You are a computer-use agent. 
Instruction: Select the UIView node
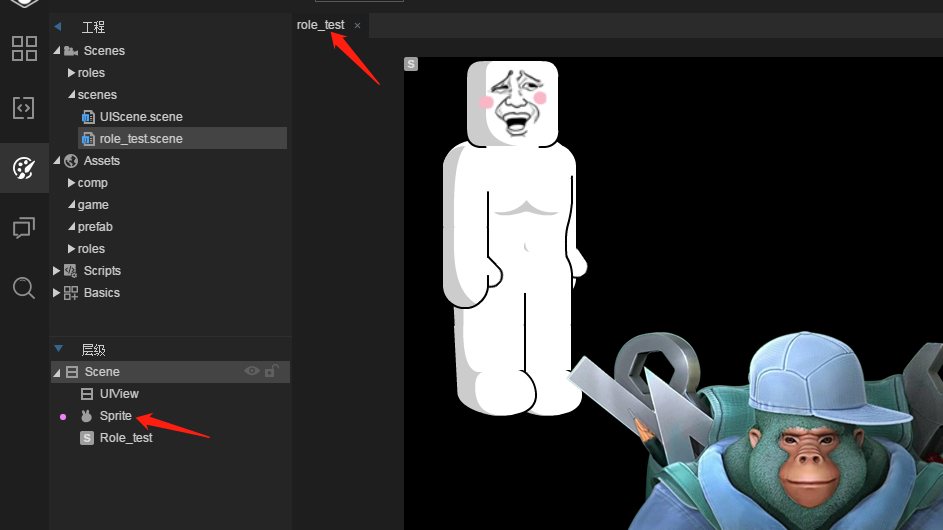(119, 394)
